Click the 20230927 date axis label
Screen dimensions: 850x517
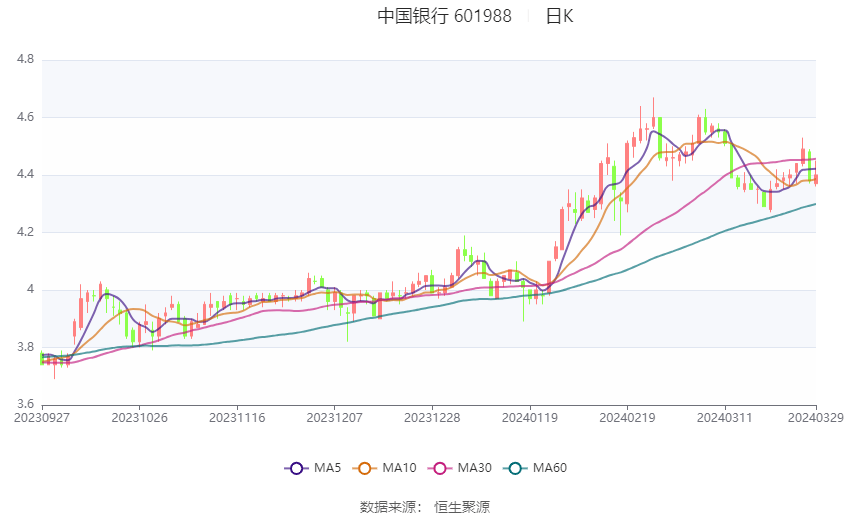pyautogui.click(x=42, y=418)
